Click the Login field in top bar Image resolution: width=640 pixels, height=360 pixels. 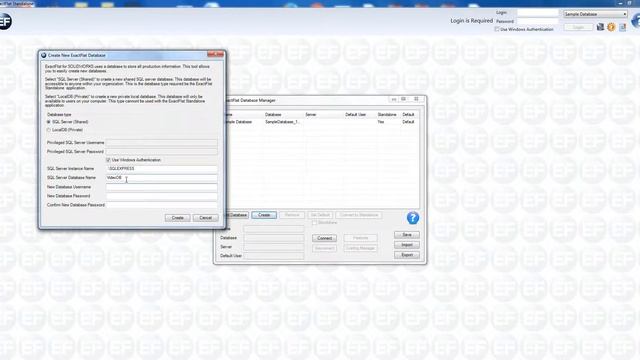(538, 13)
